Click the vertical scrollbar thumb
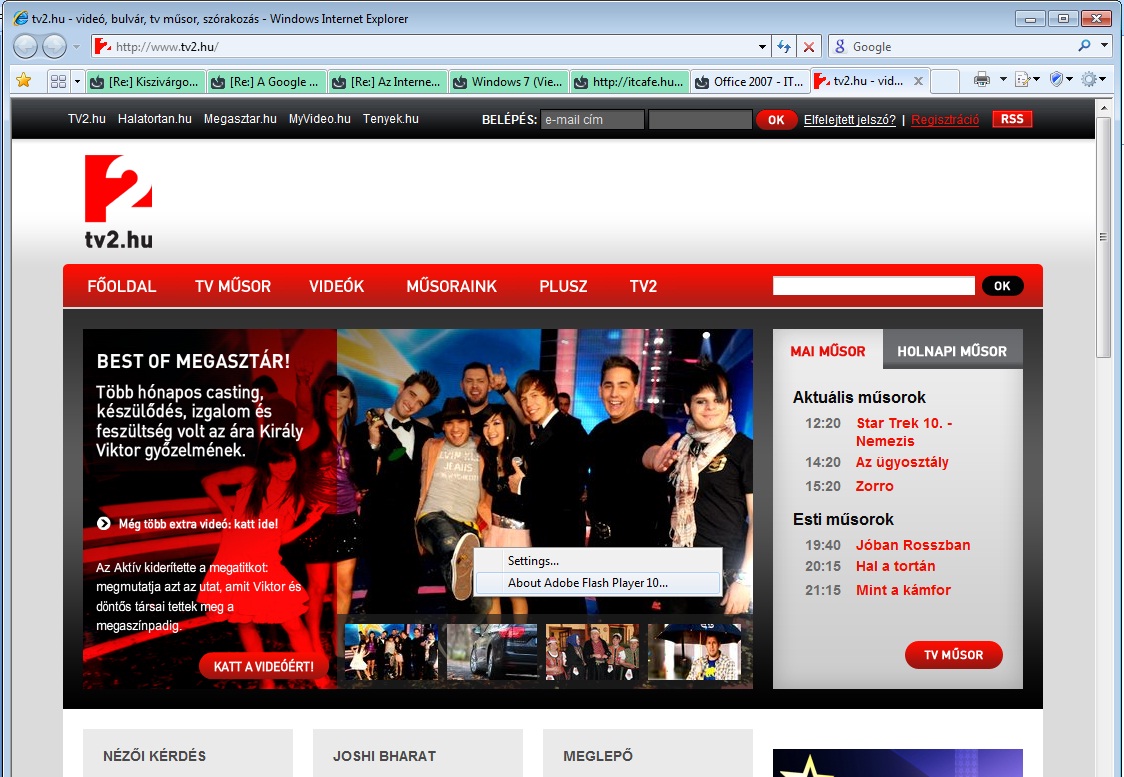The width and height of the screenshot is (1124, 777). (x=1103, y=237)
